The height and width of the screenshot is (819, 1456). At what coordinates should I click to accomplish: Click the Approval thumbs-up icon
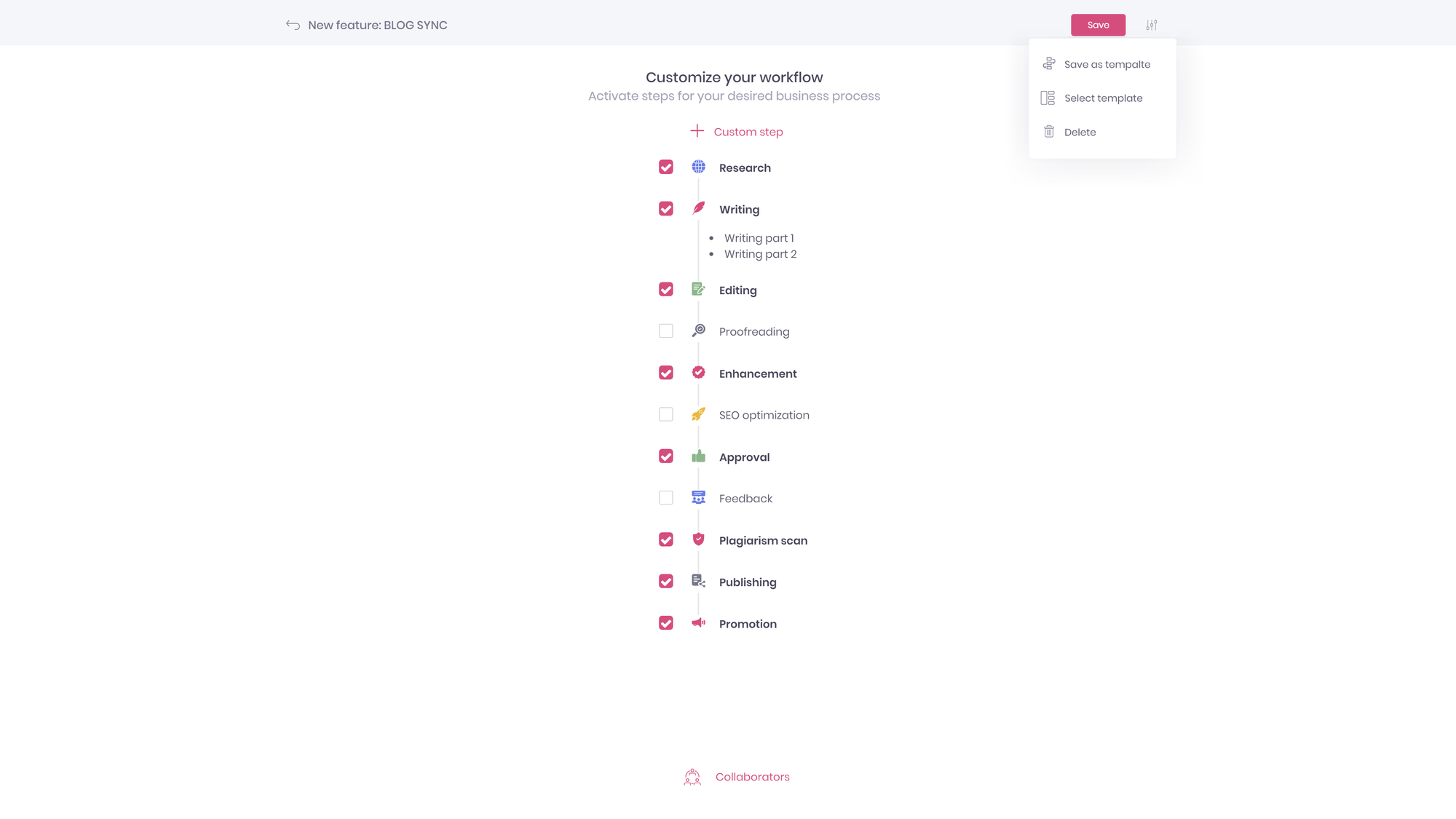pyautogui.click(x=698, y=456)
